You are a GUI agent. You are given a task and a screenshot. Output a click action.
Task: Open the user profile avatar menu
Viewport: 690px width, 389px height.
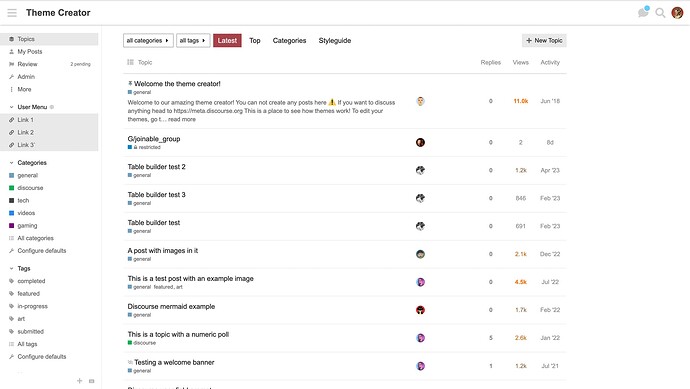click(677, 13)
